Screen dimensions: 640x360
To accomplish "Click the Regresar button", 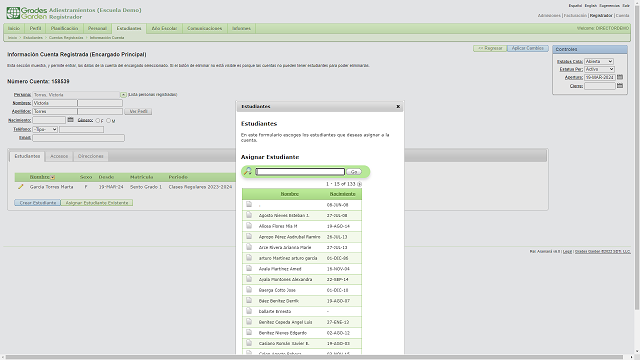I will (x=490, y=48).
